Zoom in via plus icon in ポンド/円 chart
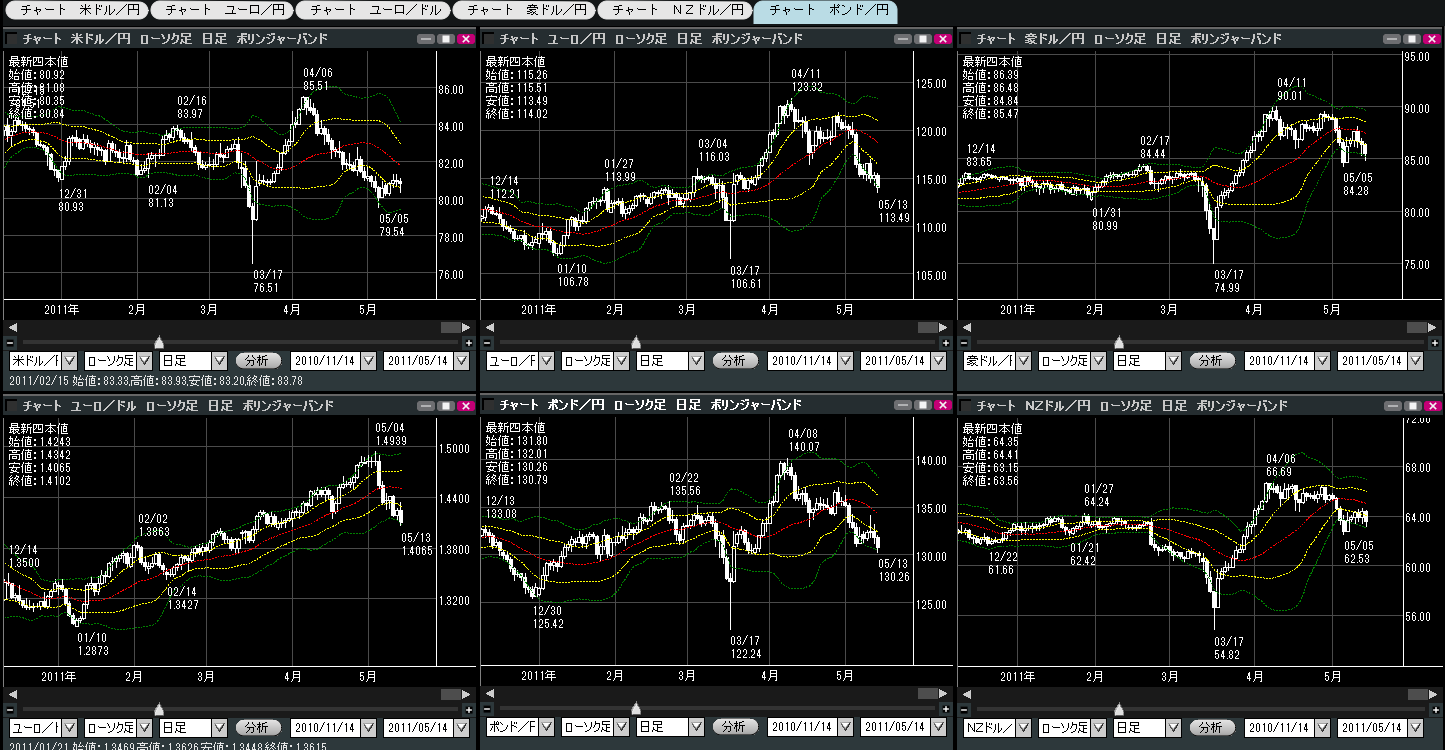The height and width of the screenshot is (750, 1445). pos(945,710)
